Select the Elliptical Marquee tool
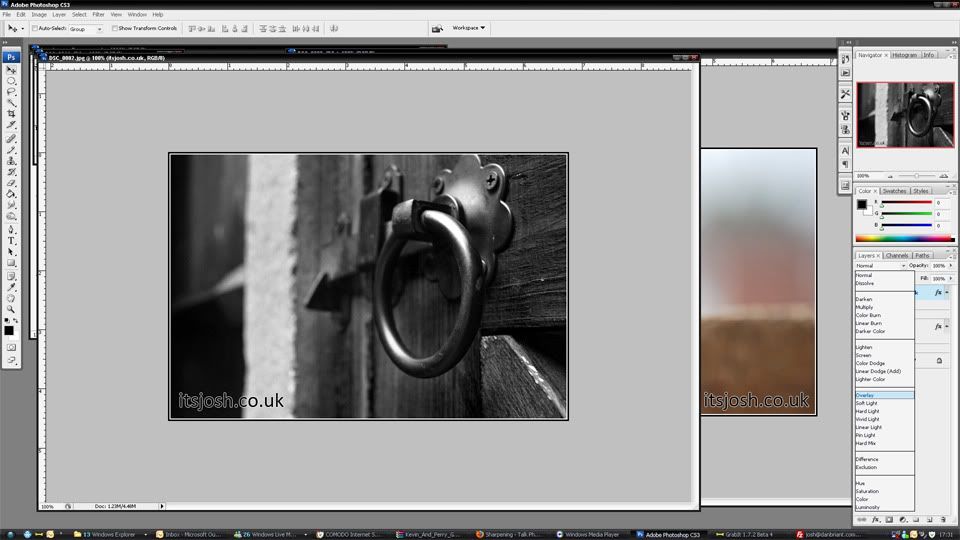This screenshot has width=960, height=540. pyautogui.click(x=11, y=81)
